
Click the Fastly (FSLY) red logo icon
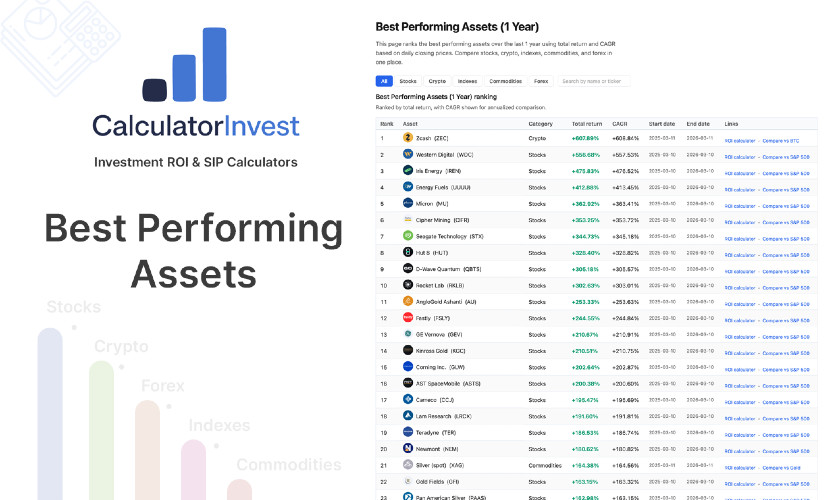tap(408, 318)
